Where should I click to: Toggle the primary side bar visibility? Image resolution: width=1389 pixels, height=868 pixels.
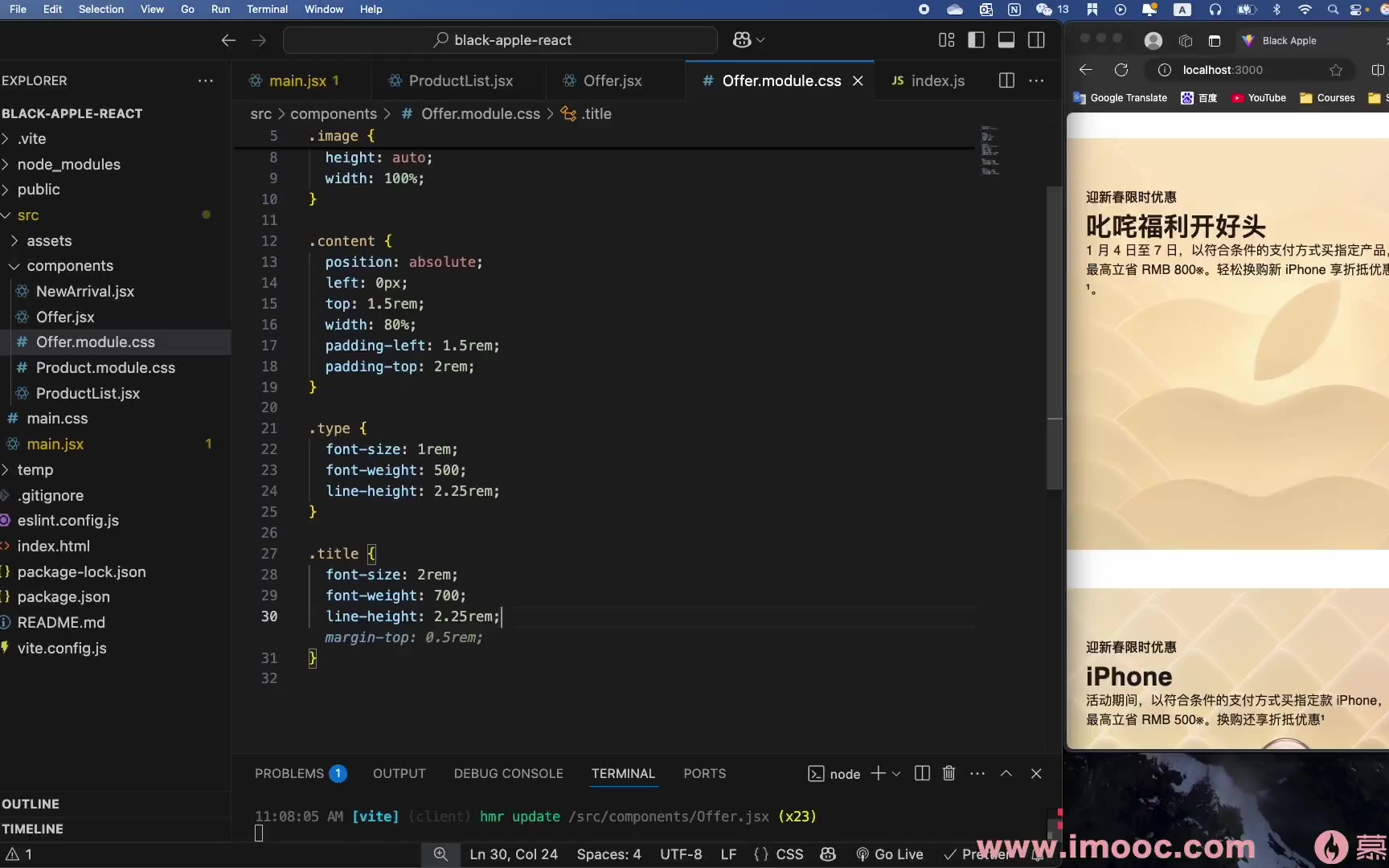tap(976, 40)
